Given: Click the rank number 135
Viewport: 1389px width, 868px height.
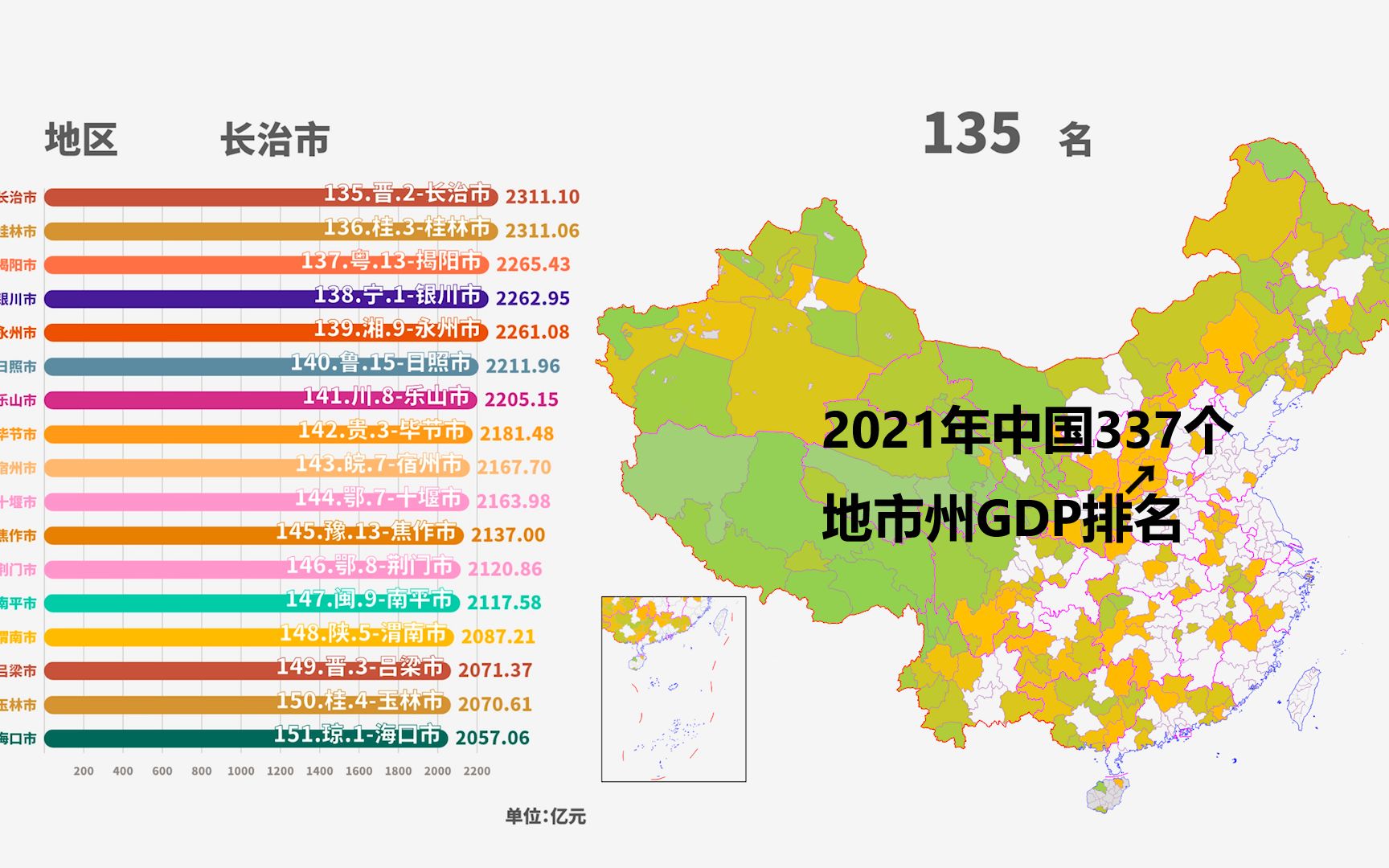Looking at the screenshot, I should 973,133.
